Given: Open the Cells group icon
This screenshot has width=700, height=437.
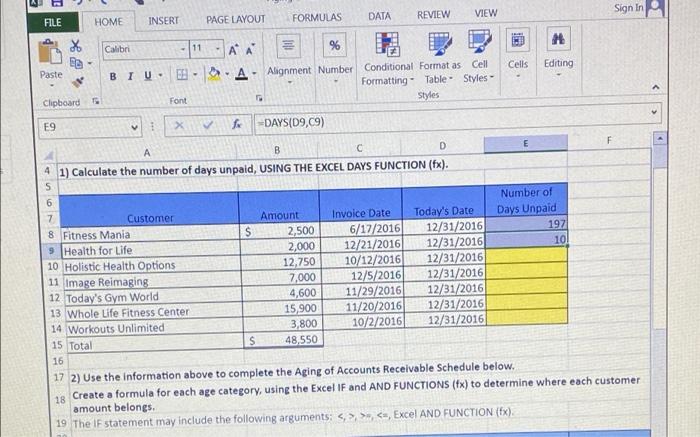Looking at the screenshot, I should coord(517,40).
